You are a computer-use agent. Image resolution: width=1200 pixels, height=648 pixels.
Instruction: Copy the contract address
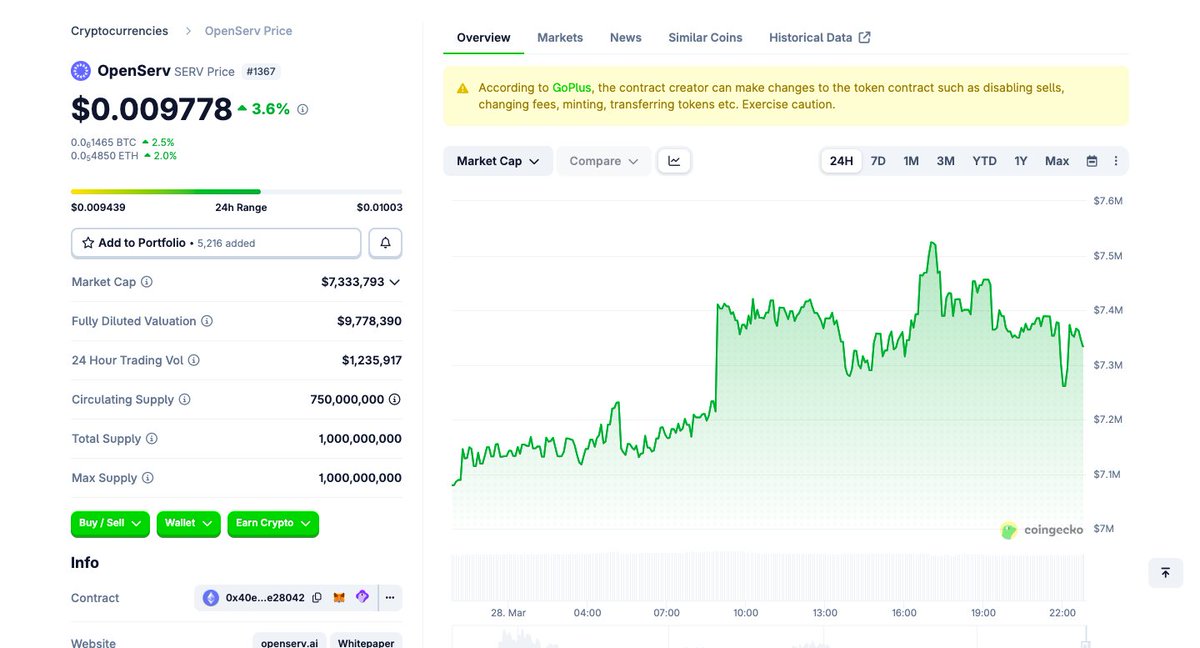(x=317, y=598)
